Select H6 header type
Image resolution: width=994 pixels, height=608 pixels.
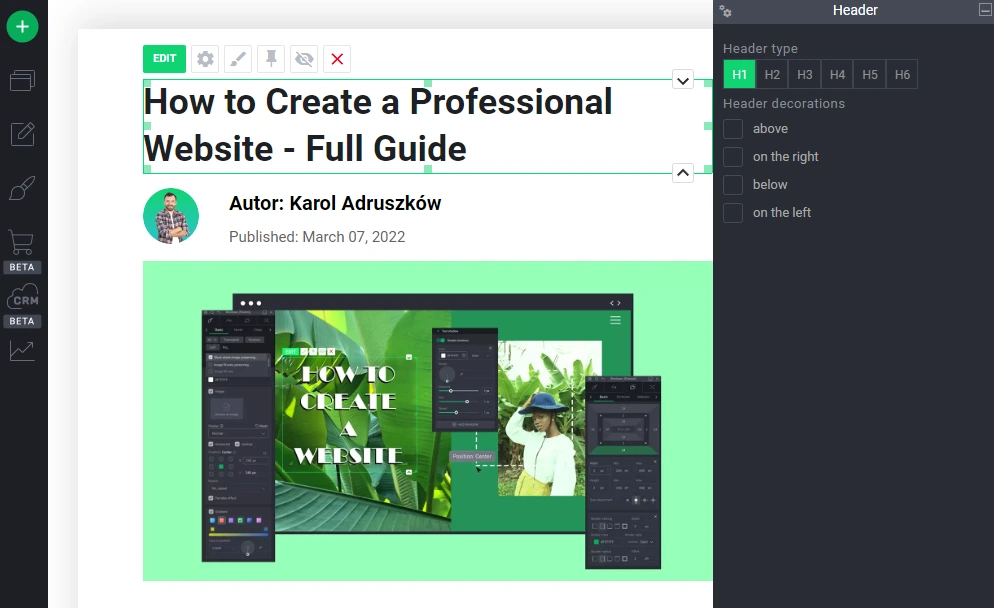point(902,75)
